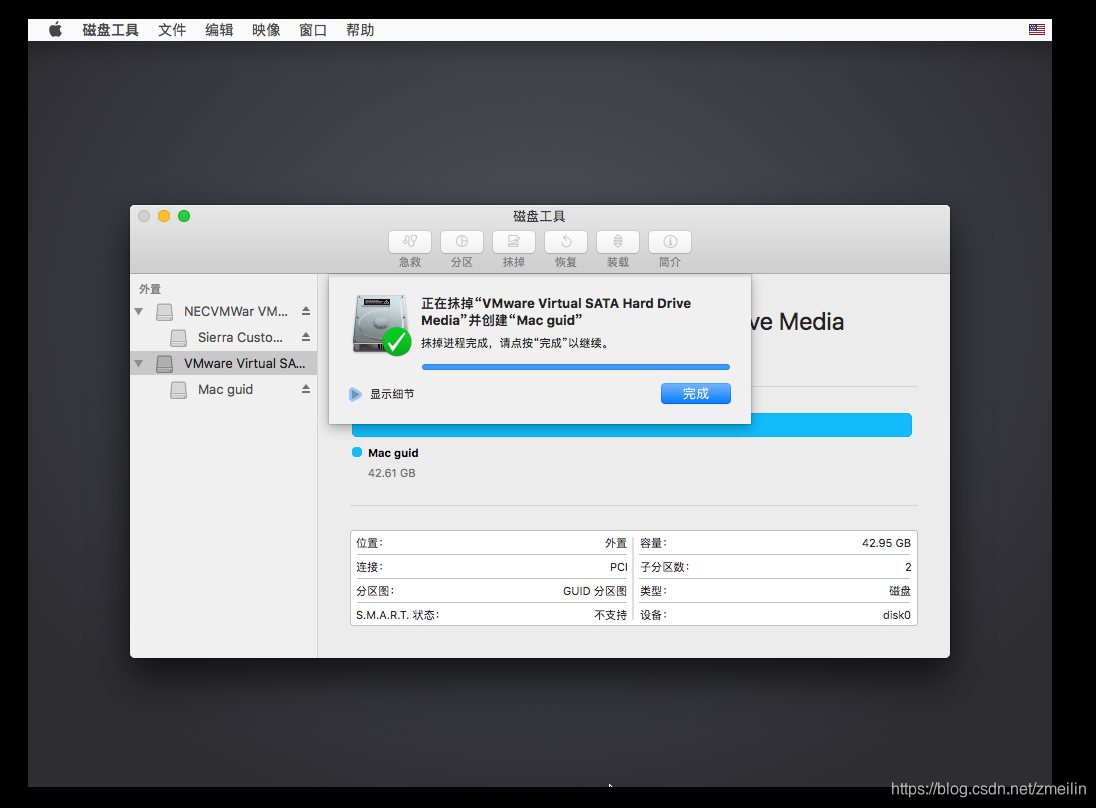Click the Mac guid blue legend swatch

coord(357,452)
